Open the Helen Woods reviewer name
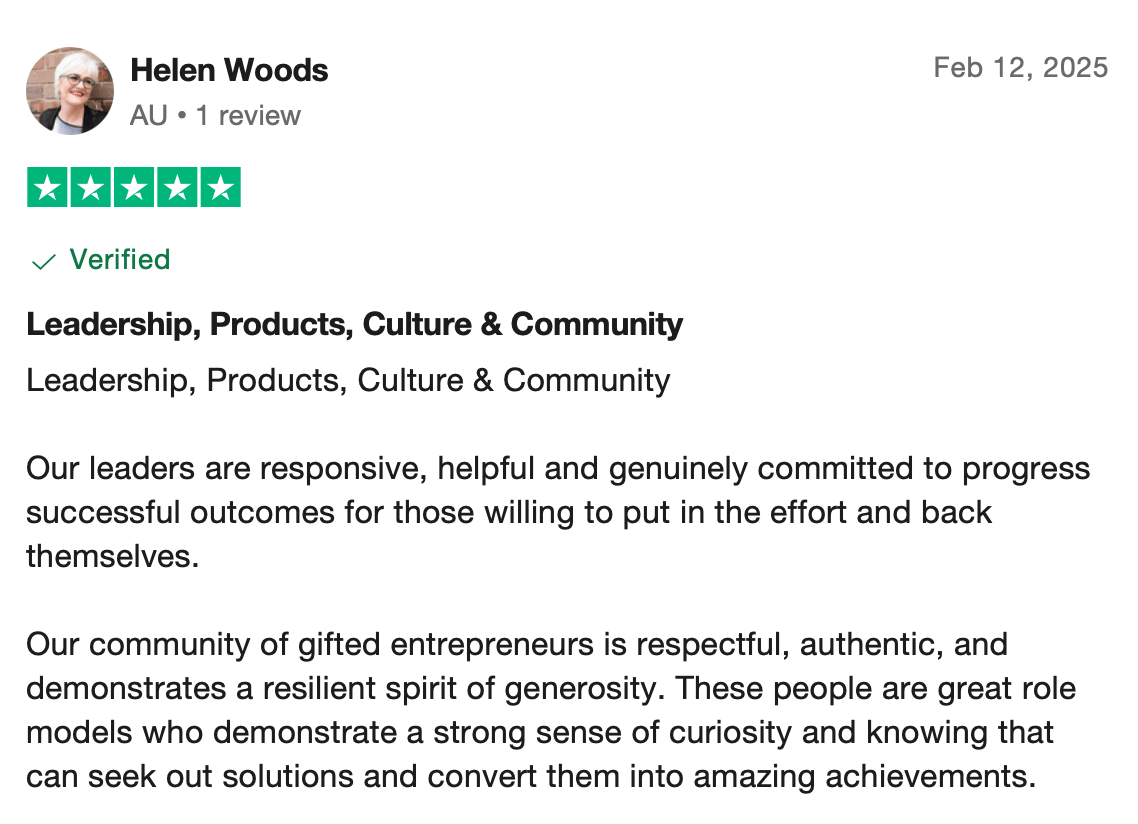1138x824 pixels. 229,71
